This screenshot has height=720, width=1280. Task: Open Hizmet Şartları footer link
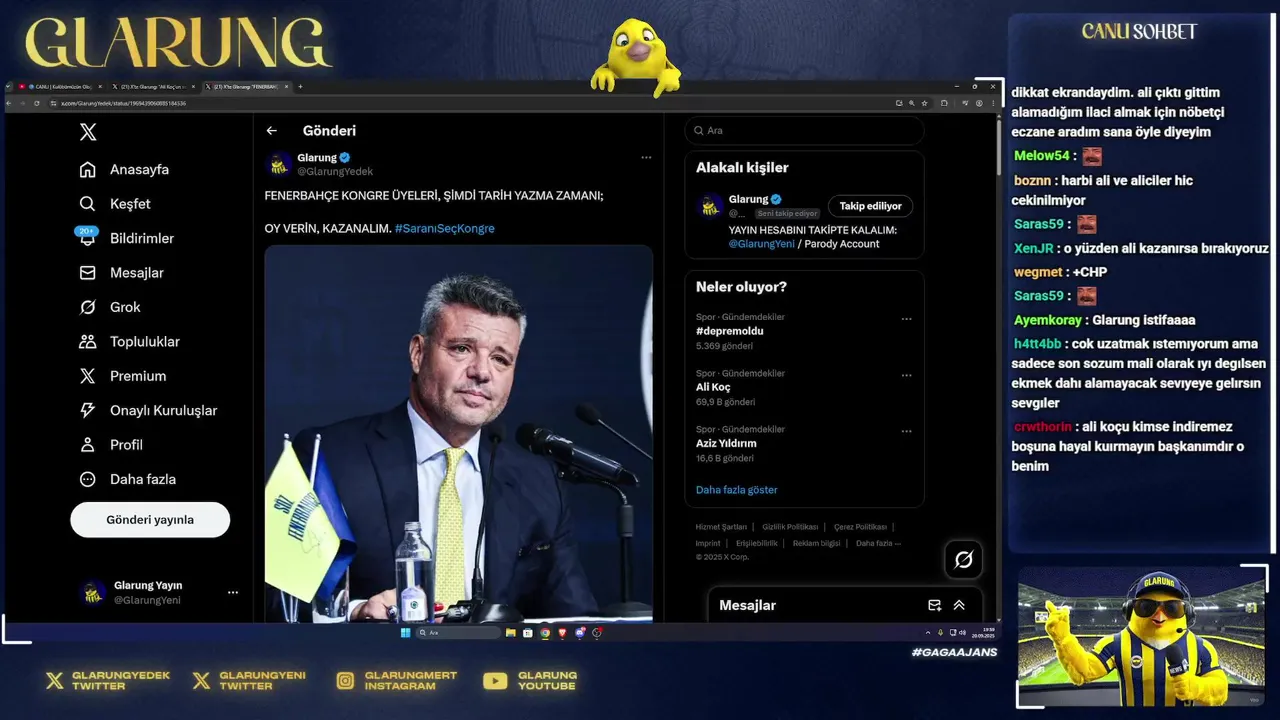[721, 527]
